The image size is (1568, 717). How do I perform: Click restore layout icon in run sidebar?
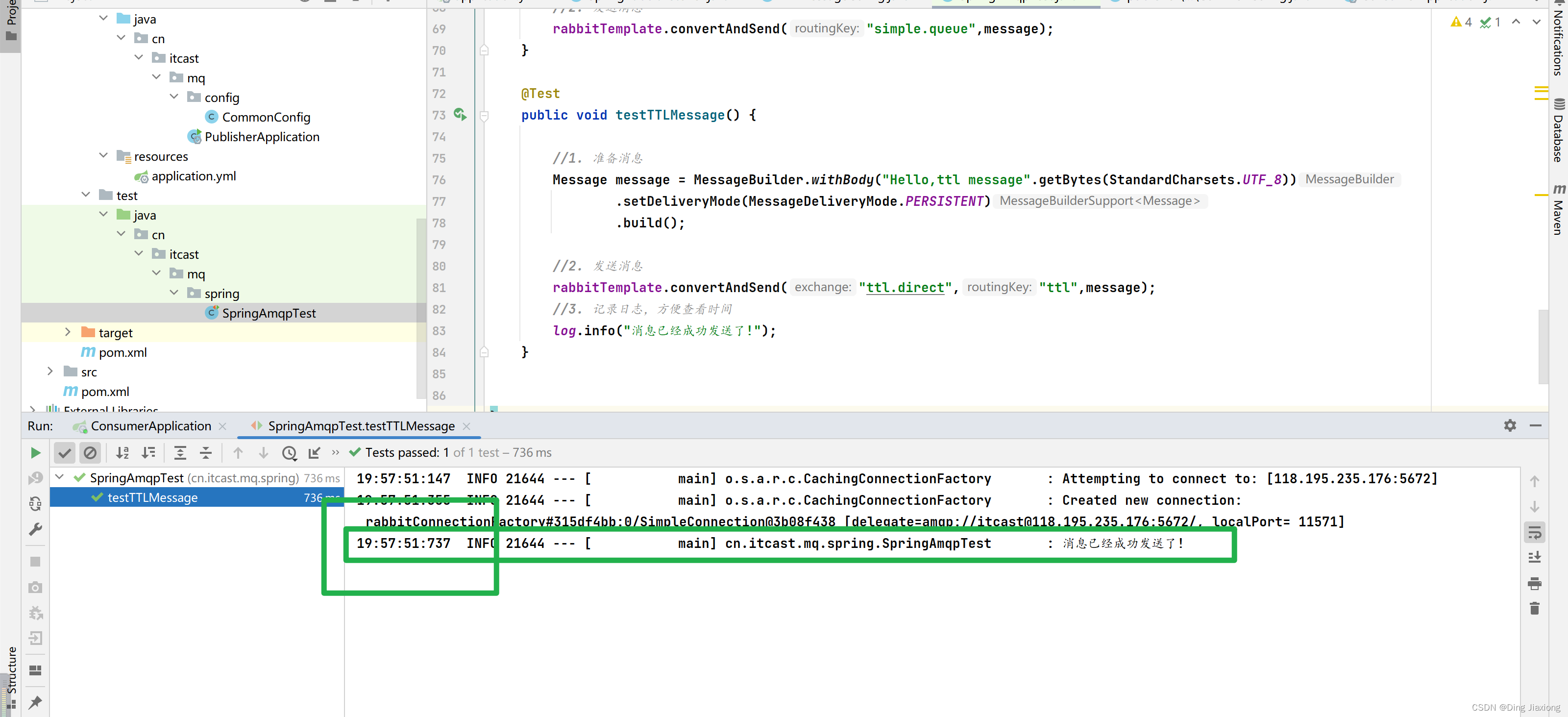click(x=35, y=670)
